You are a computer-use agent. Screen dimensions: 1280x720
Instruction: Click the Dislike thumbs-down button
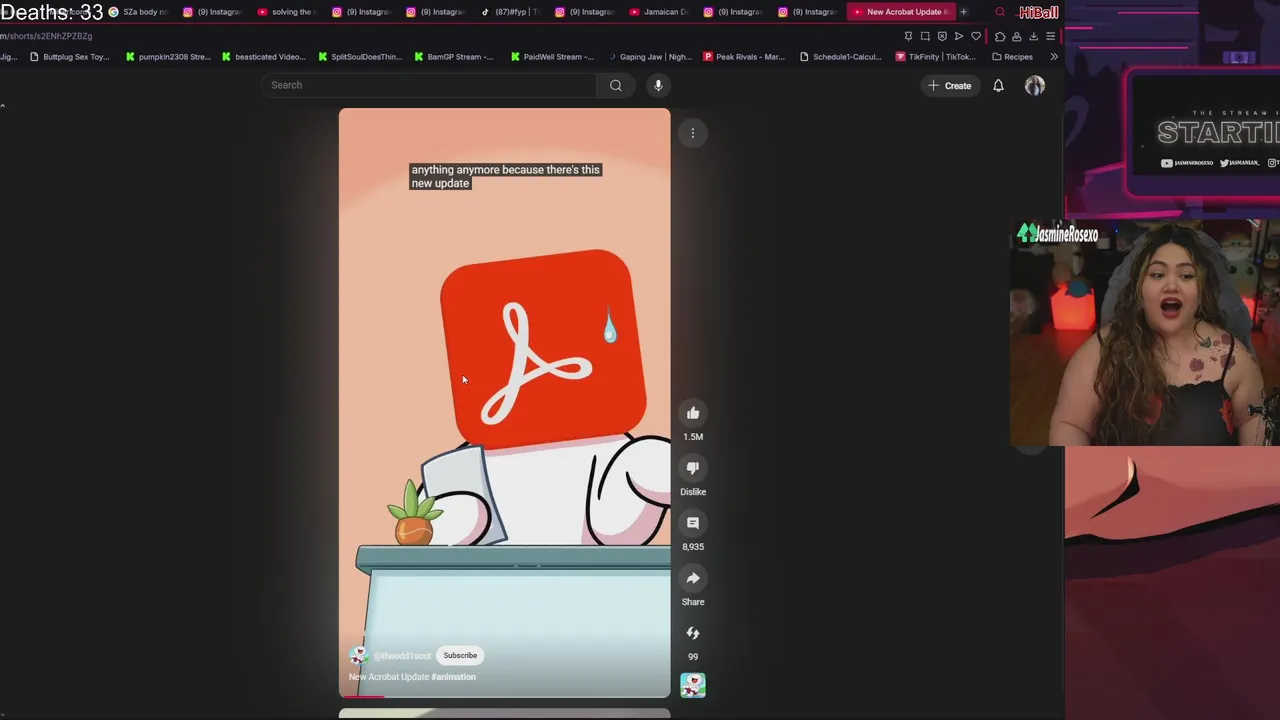click(x=693, y=468)
